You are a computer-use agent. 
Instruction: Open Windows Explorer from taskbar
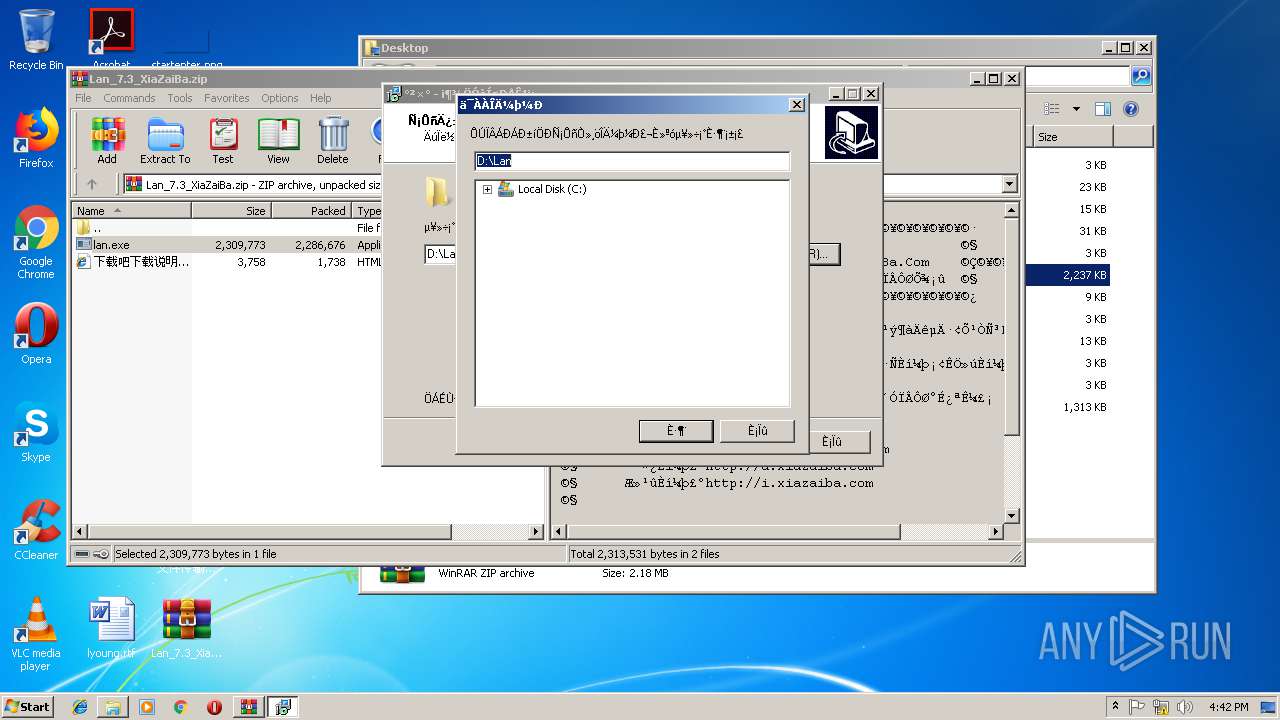(x=113, y=707)
